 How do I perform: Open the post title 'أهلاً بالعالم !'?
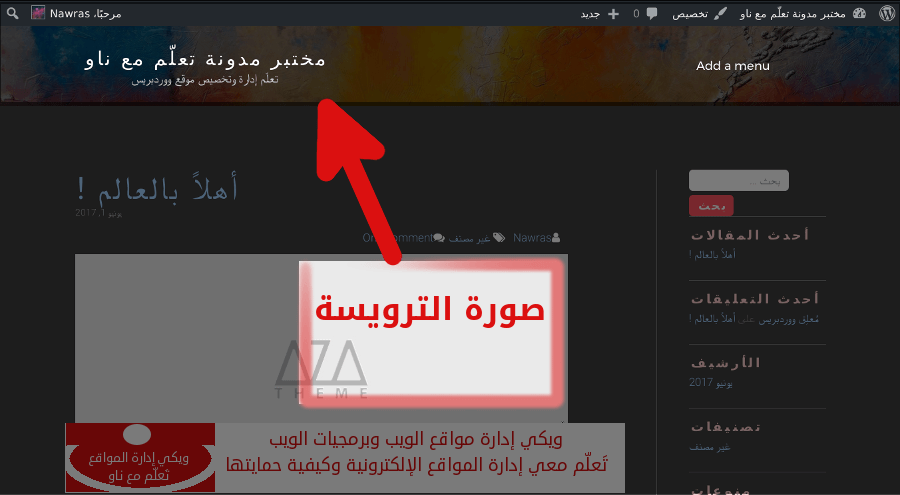pyautogui.click(x=156, y=187)
